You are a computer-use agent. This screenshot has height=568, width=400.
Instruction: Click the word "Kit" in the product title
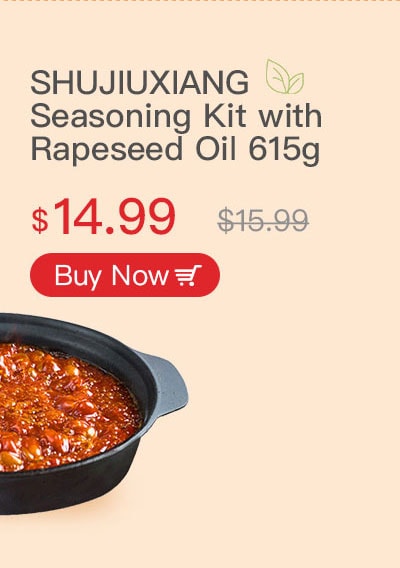[224, 116]
